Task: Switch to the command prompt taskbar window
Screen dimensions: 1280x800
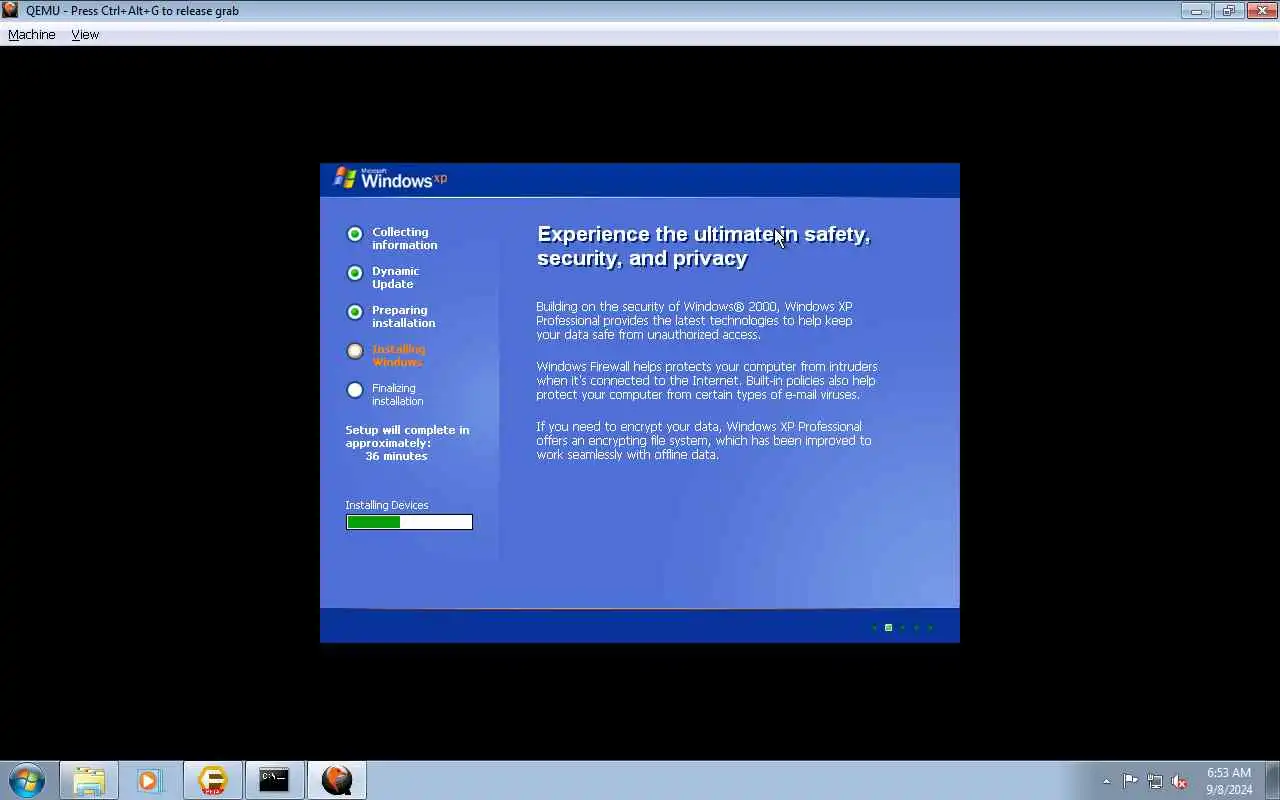Action: click(x=274, y=780)
